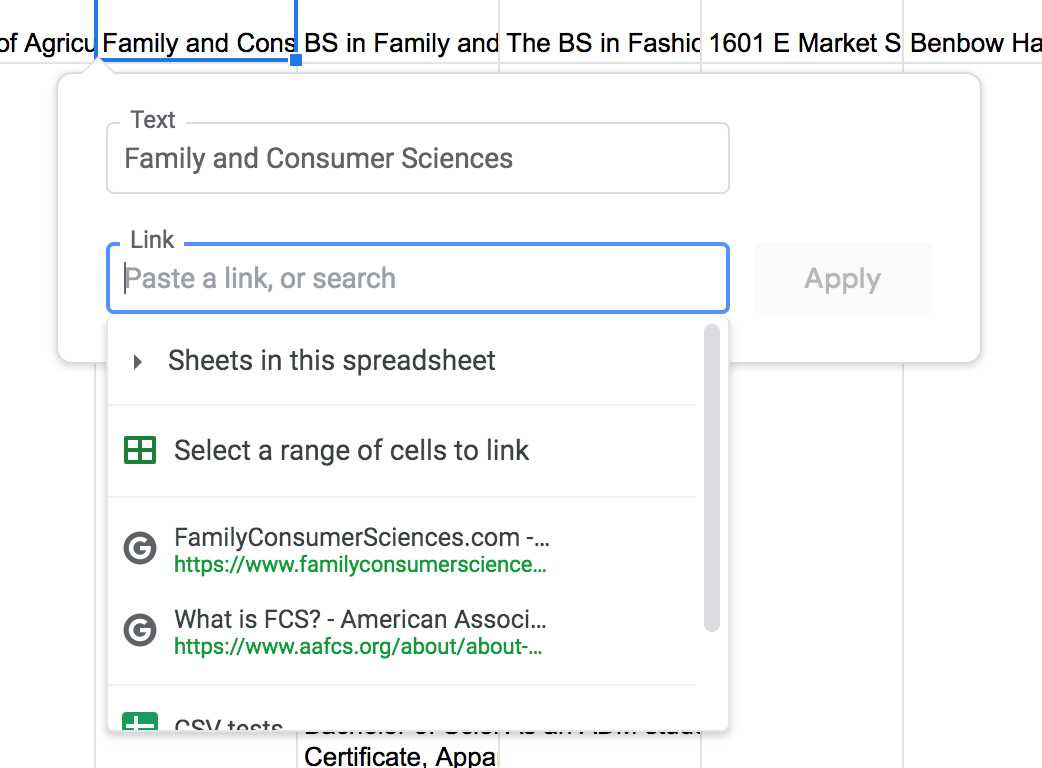The width and height of the screenshot is (1042, 768).
Task: Choose Select a range of cells to link
Action: point(352,450)
